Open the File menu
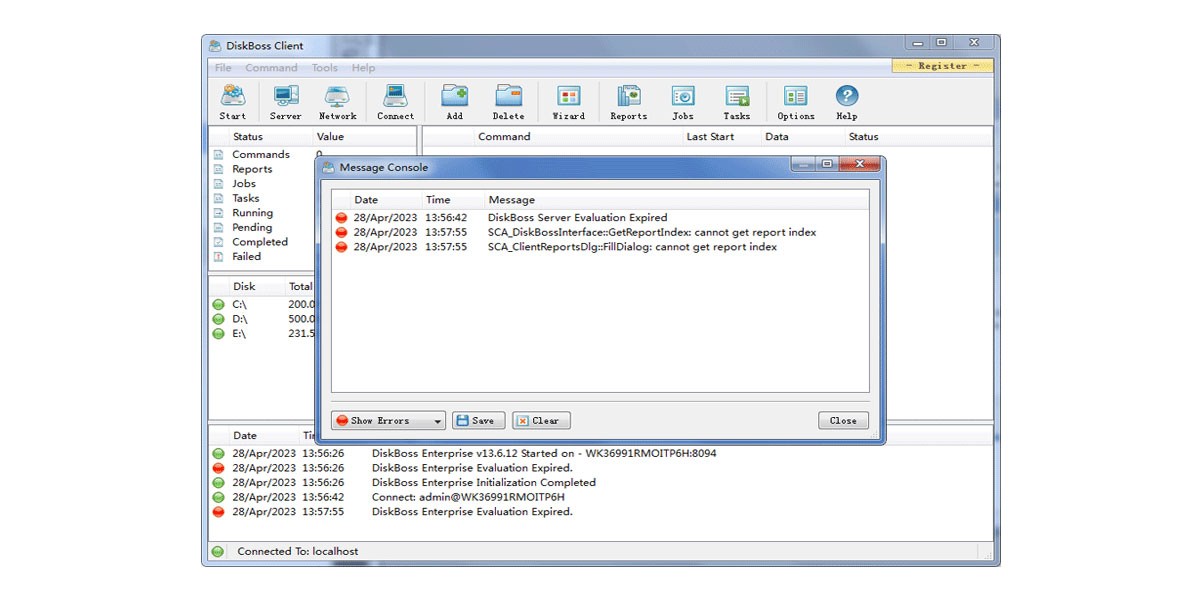Screen dimensions: 1200x600 click(223, 68)
